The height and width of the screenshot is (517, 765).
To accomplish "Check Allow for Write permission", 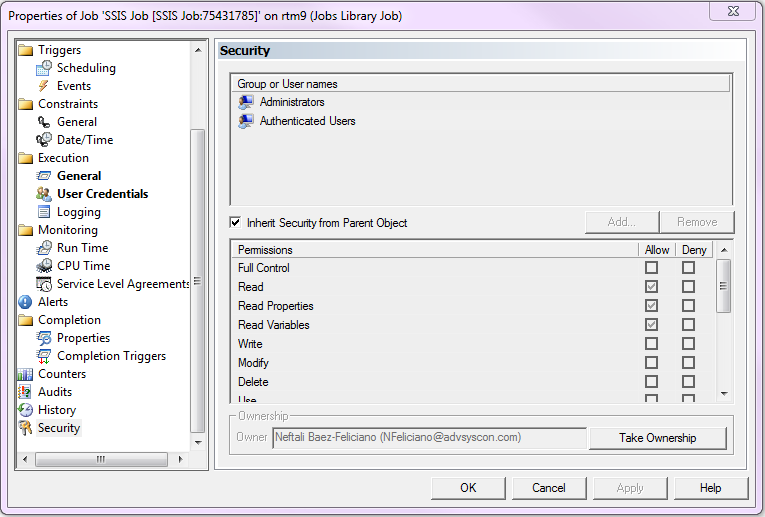I will (651, 344).
